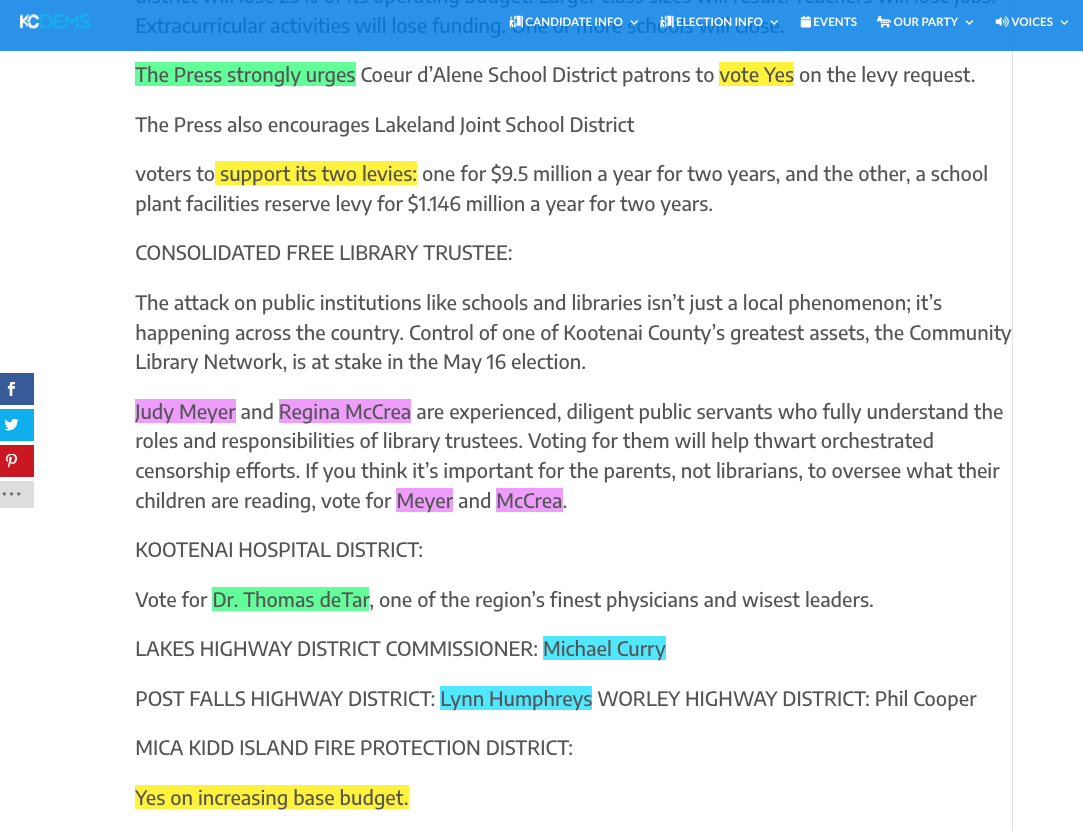Click 'CONSOLIDATED FREE LIBRARY TRUSTEE:' heading
This screenshot has height=831, width=1083.
tap(324, 253)
